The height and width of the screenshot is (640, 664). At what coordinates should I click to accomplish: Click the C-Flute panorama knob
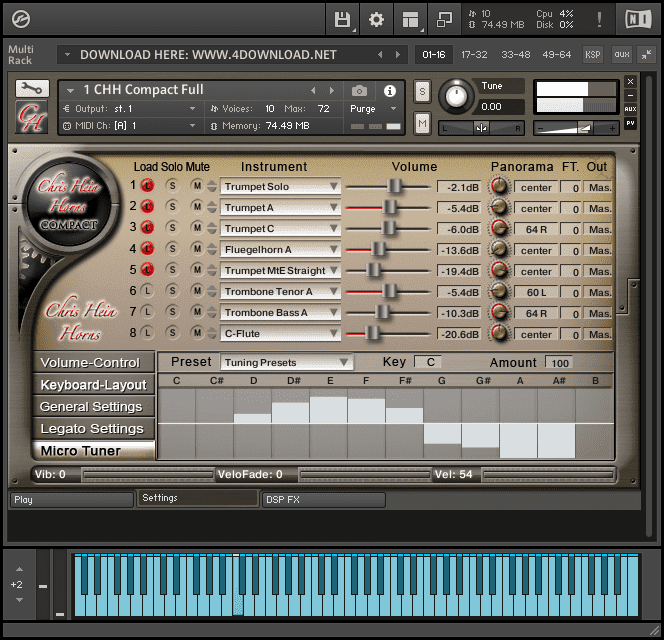(x=499, y=333)
